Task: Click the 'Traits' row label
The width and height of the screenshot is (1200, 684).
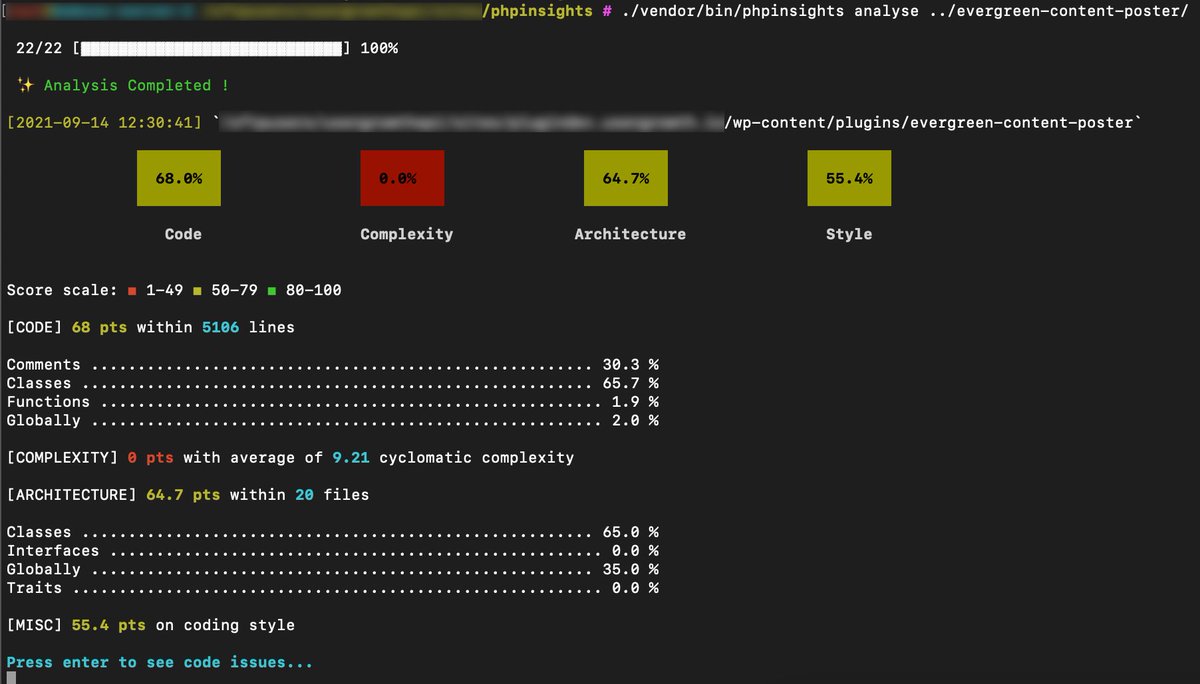Action: point(35,588)
